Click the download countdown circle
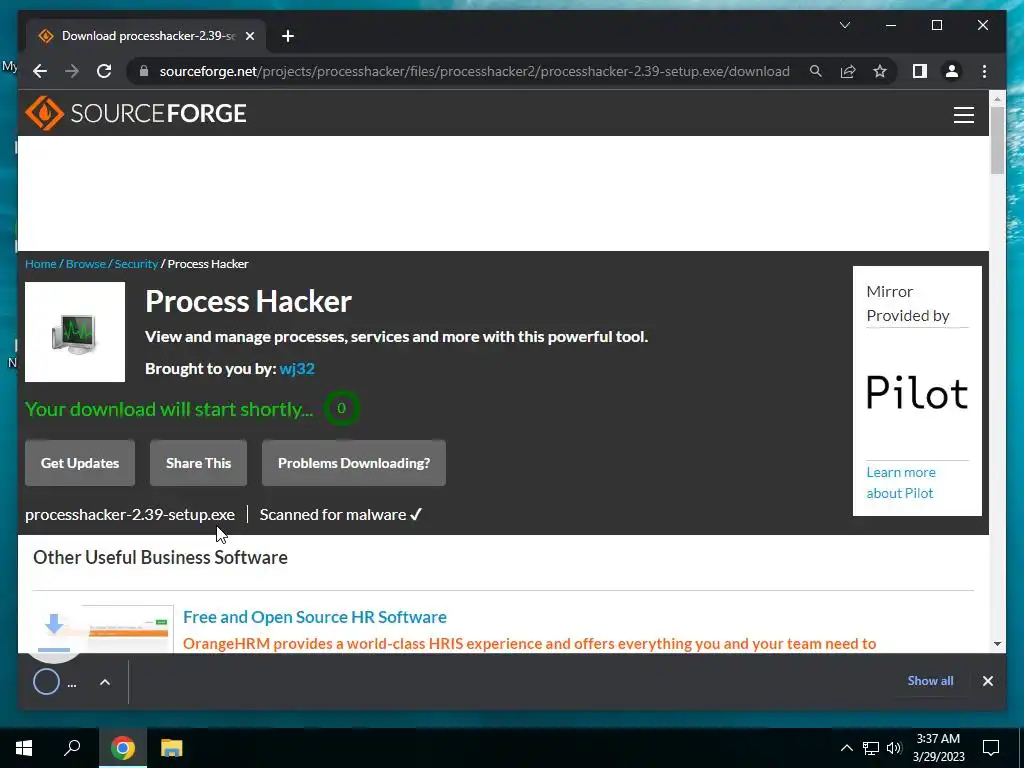This screenshot has width=1024, height=768. coord(341,408)
